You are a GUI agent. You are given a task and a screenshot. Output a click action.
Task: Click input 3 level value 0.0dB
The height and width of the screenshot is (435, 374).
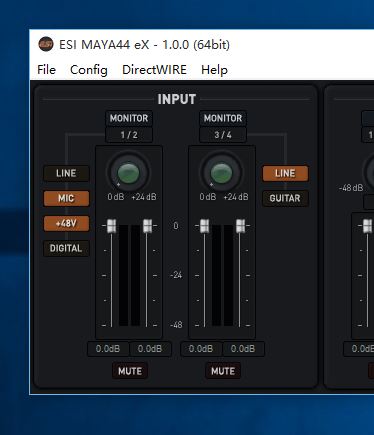(x=201, y=349)
